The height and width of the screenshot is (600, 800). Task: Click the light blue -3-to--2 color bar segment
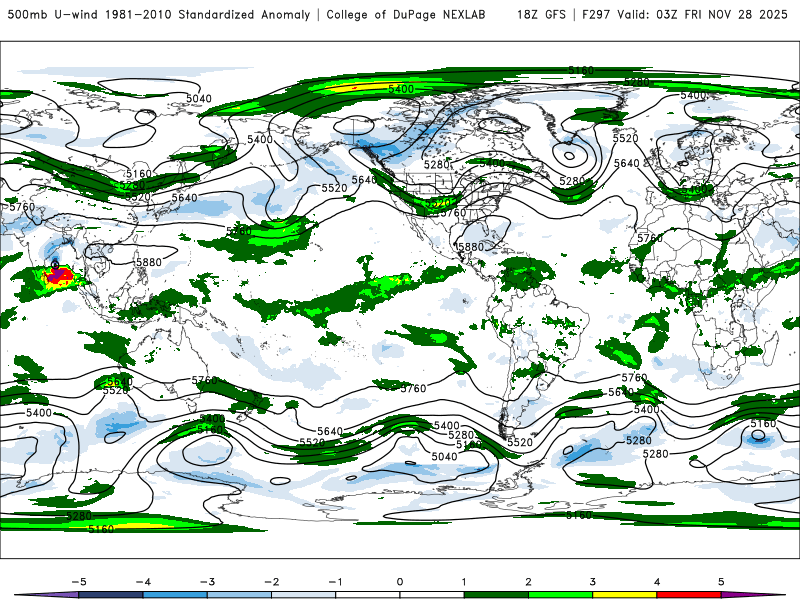239,595
